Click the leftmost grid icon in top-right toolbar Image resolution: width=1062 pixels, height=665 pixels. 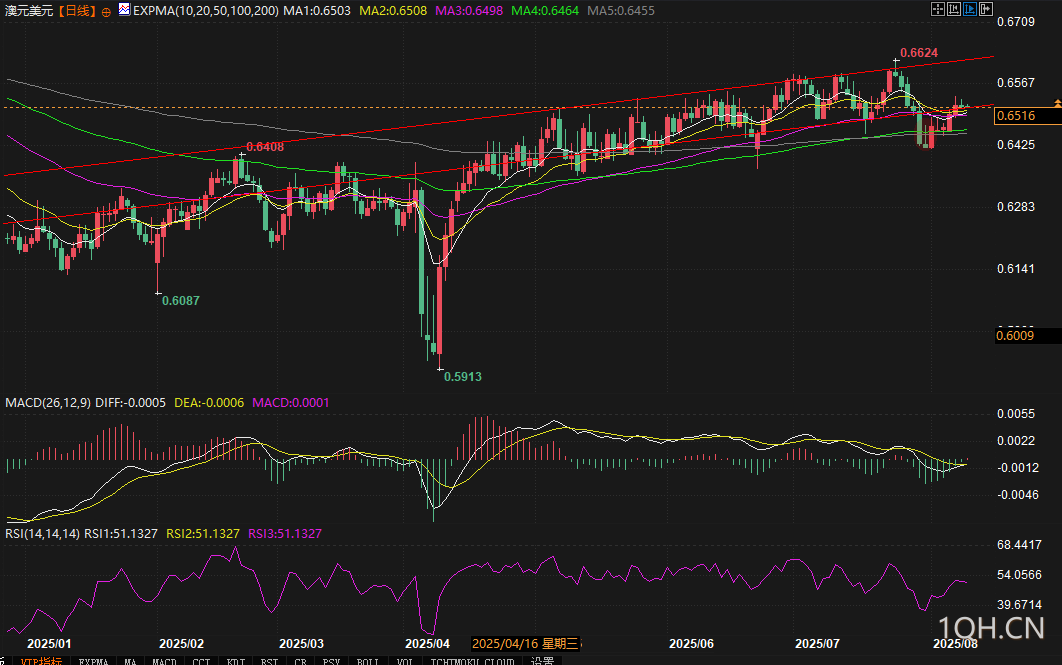pos(937,9)
